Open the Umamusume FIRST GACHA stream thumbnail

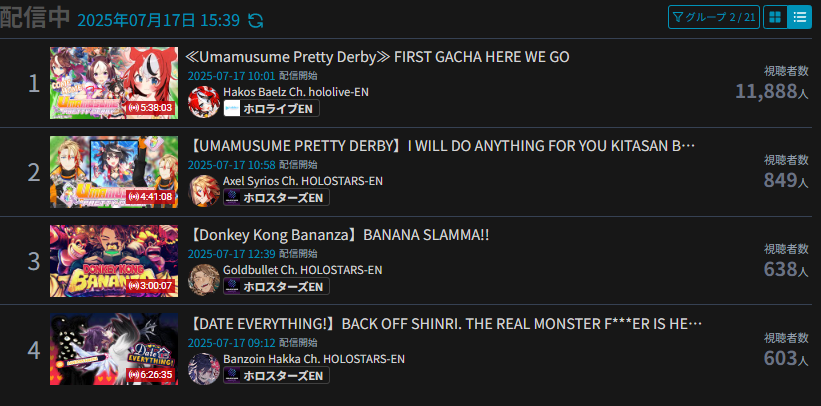[x=114, y=83]
